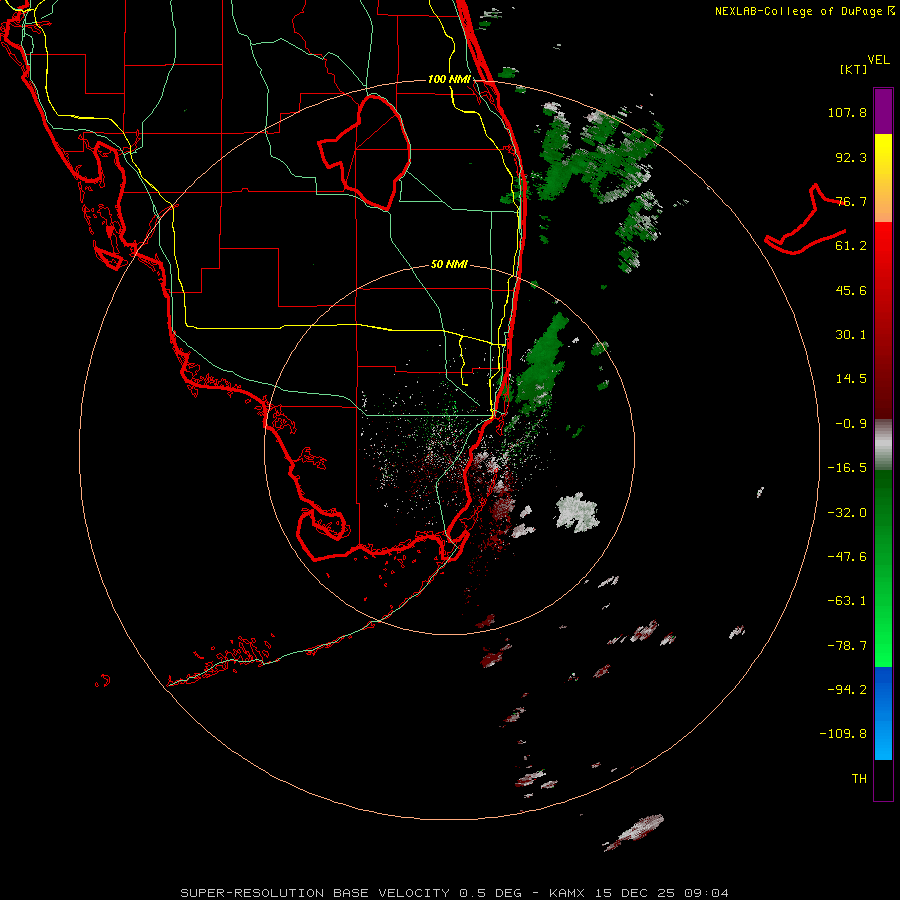Click the gray near-zero segment of color bar
The width and height of the screenshot is (900, 900).
tap(883, 445)
